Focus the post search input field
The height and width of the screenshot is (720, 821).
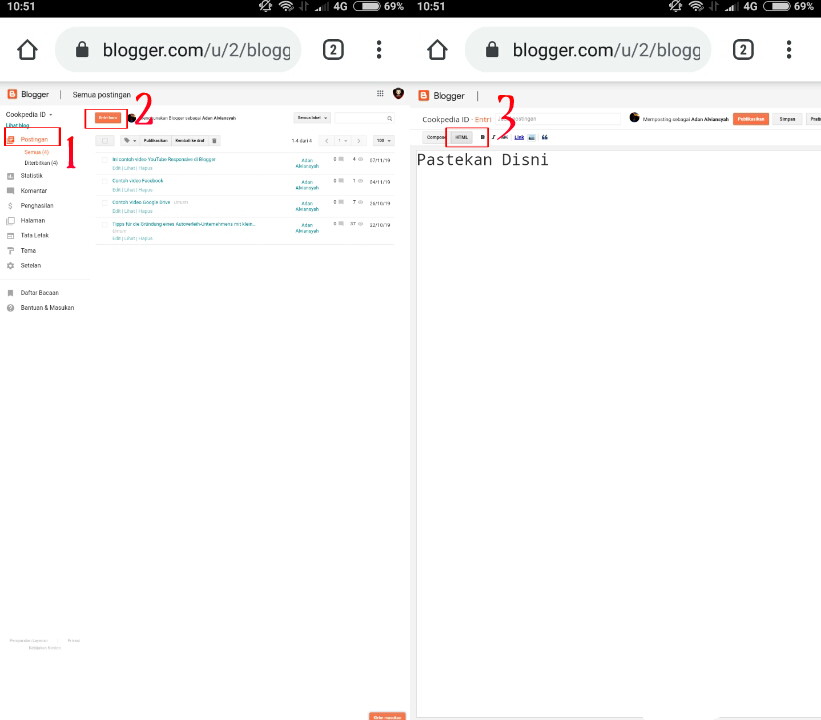click(x=364, y=118)
